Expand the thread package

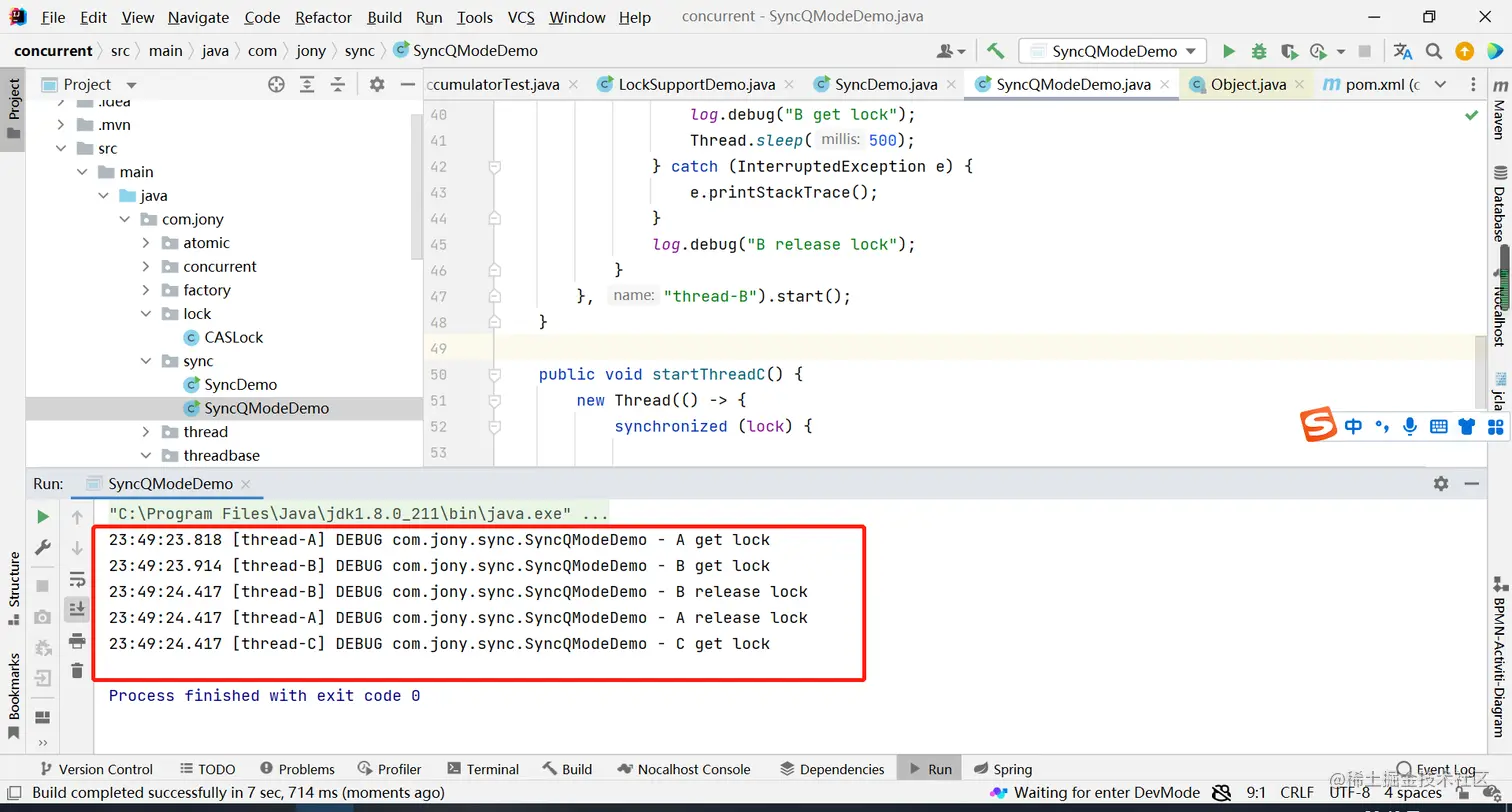(x=146, y=432)
